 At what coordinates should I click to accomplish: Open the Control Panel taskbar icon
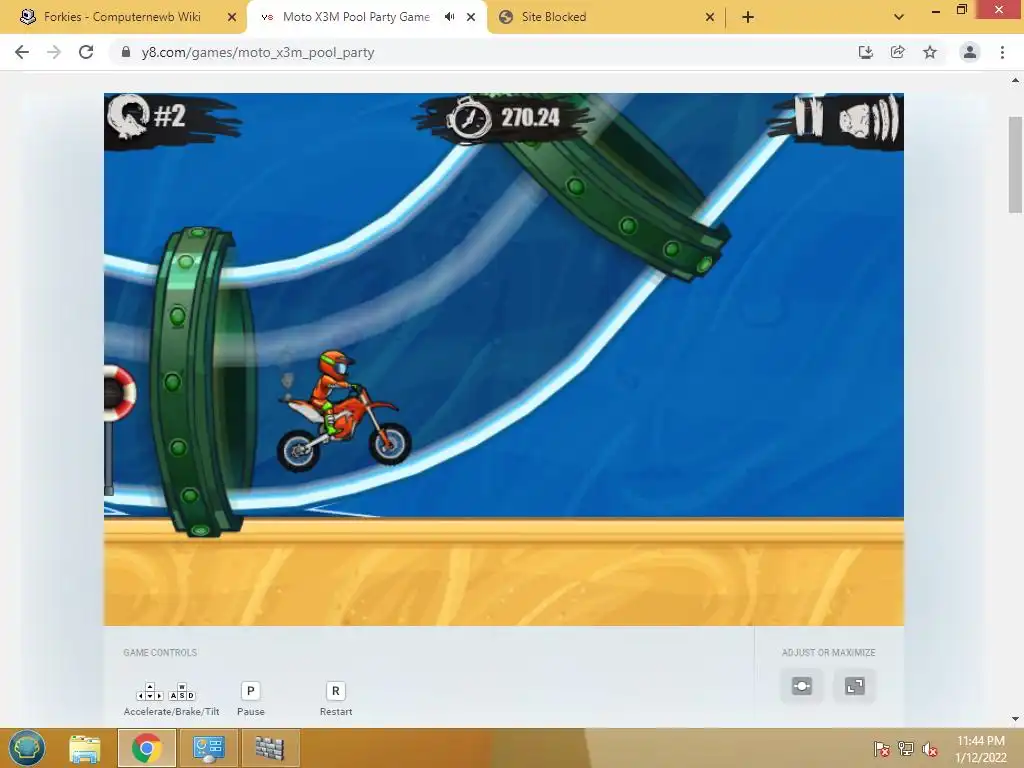click(208, 748)
